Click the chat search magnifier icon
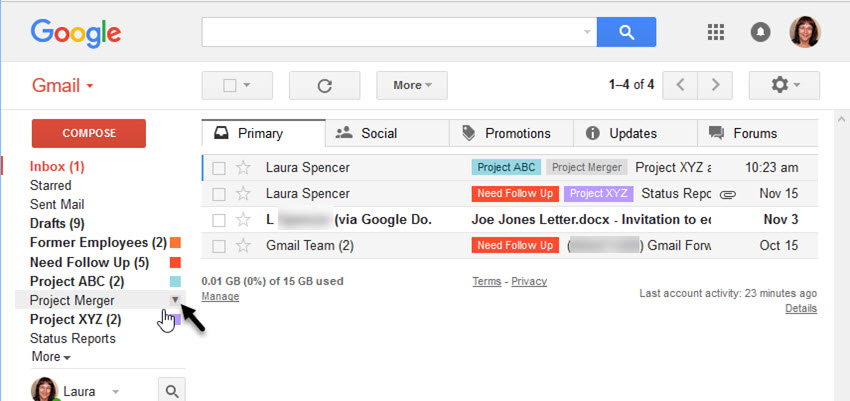This screenshot has height=401, width=850. point(172,392)
